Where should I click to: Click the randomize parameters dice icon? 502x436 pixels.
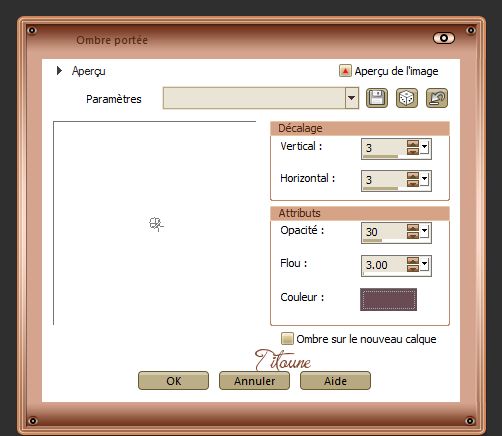407,98
